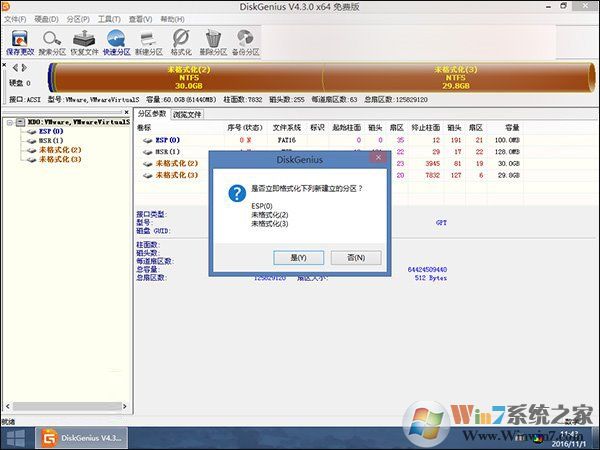Open the 恢复文件 (Recover Files) tool
Image resolution: width=600 pixels, height=450 pixels.
point(85,42)
